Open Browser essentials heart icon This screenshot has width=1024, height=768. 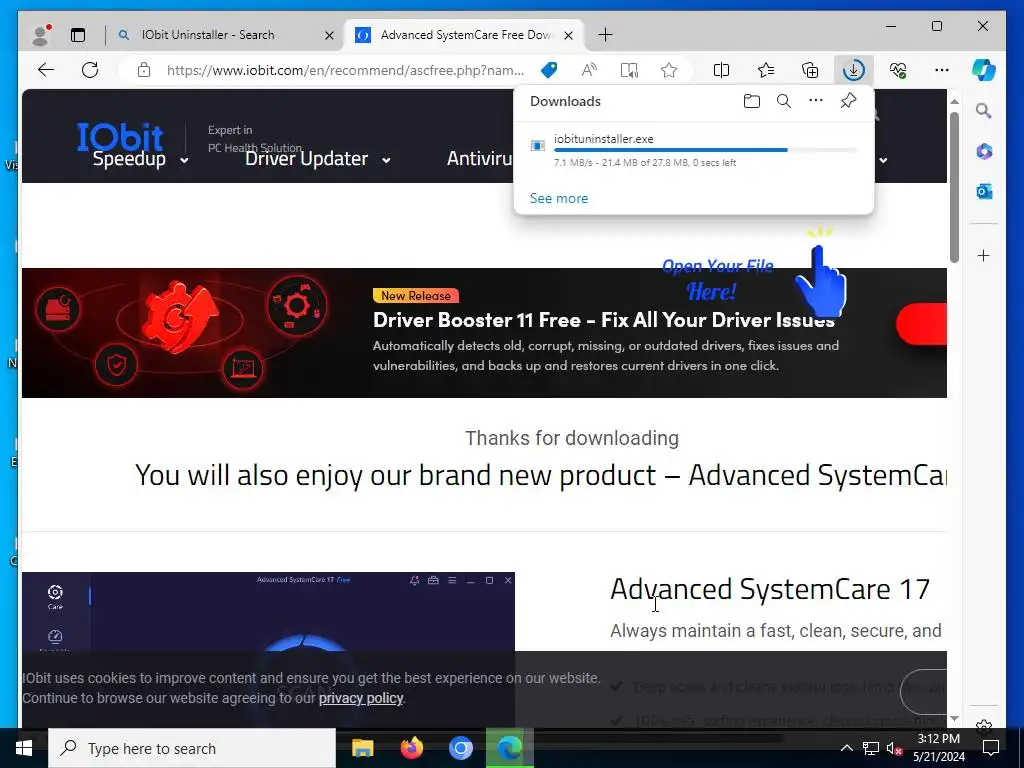(898, 70)
